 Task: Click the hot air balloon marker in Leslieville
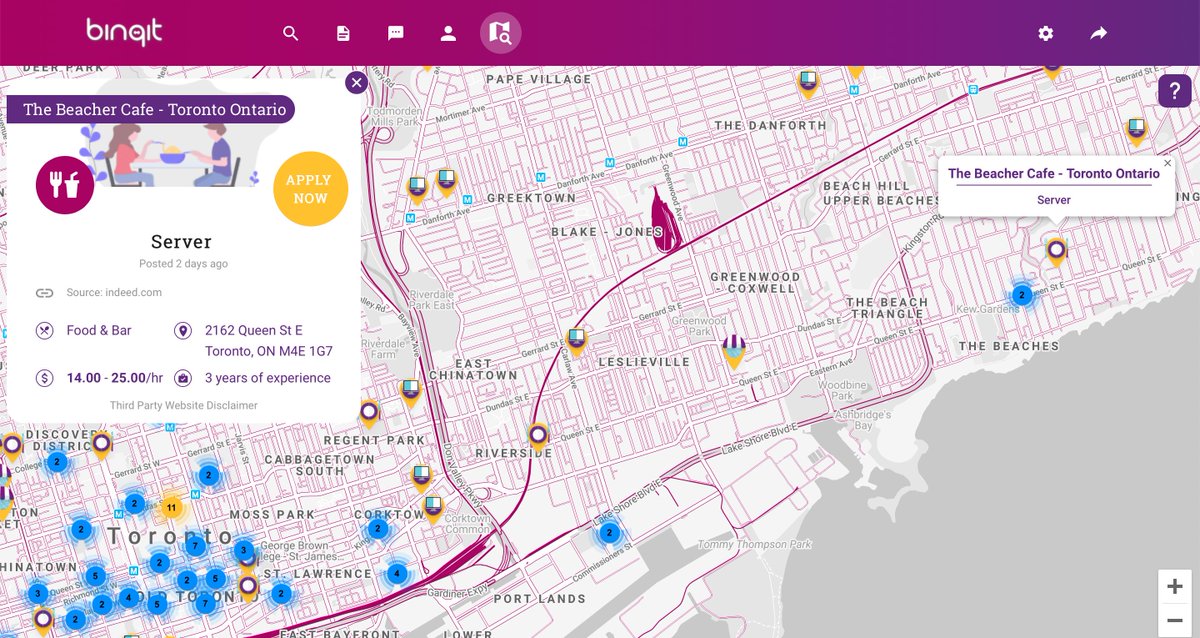point(735,351)
